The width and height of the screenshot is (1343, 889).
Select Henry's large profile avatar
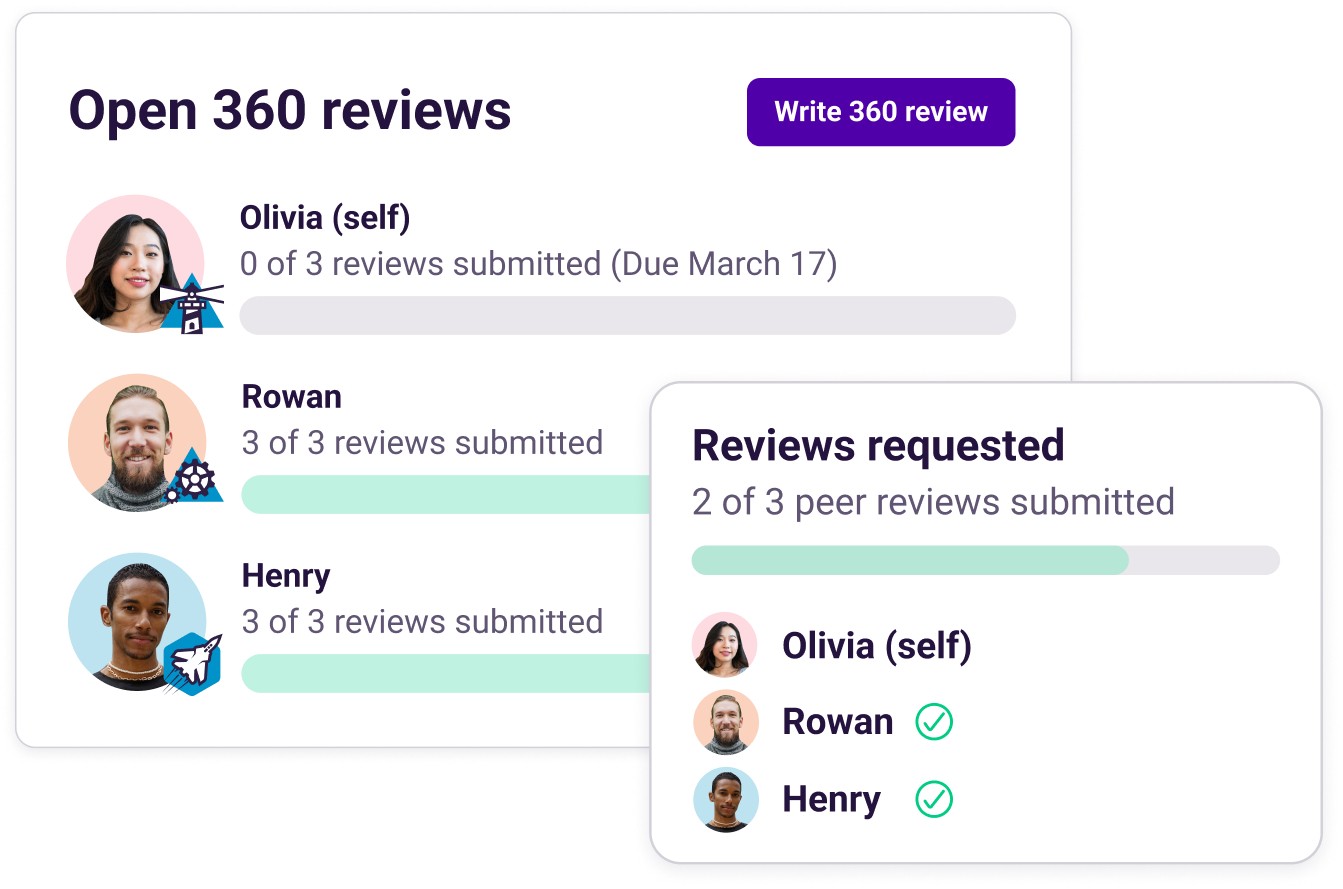130,618
